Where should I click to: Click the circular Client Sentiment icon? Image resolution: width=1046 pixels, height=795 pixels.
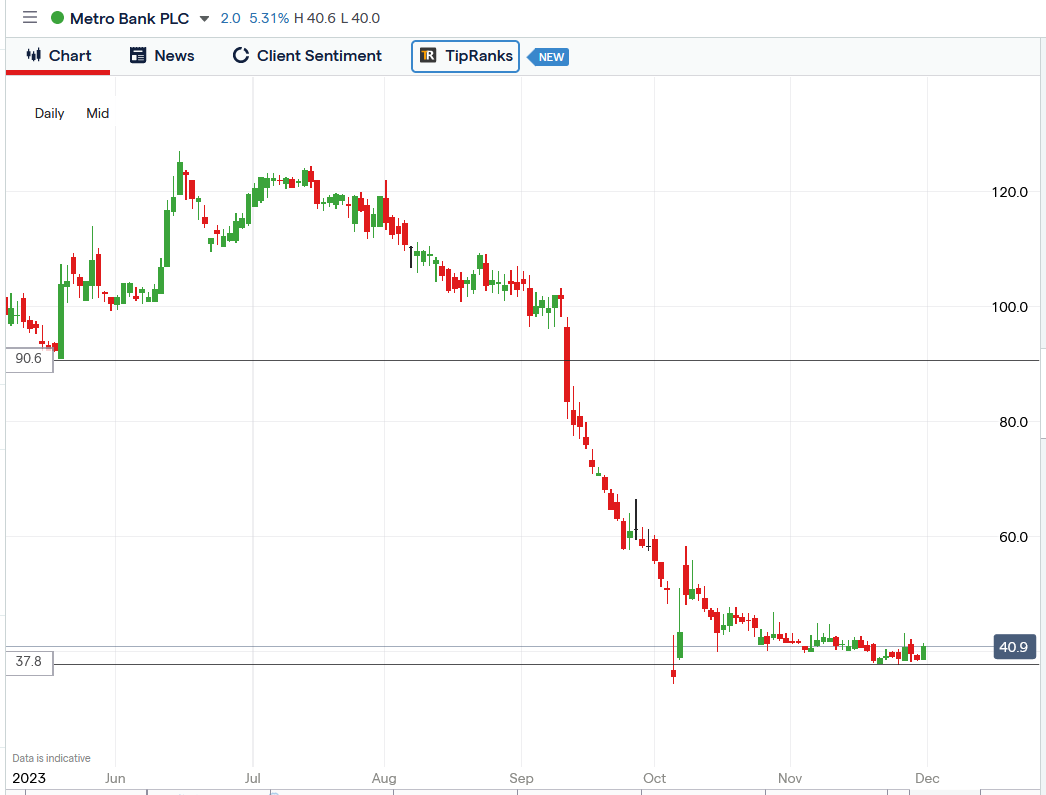(x=241, y=55)
